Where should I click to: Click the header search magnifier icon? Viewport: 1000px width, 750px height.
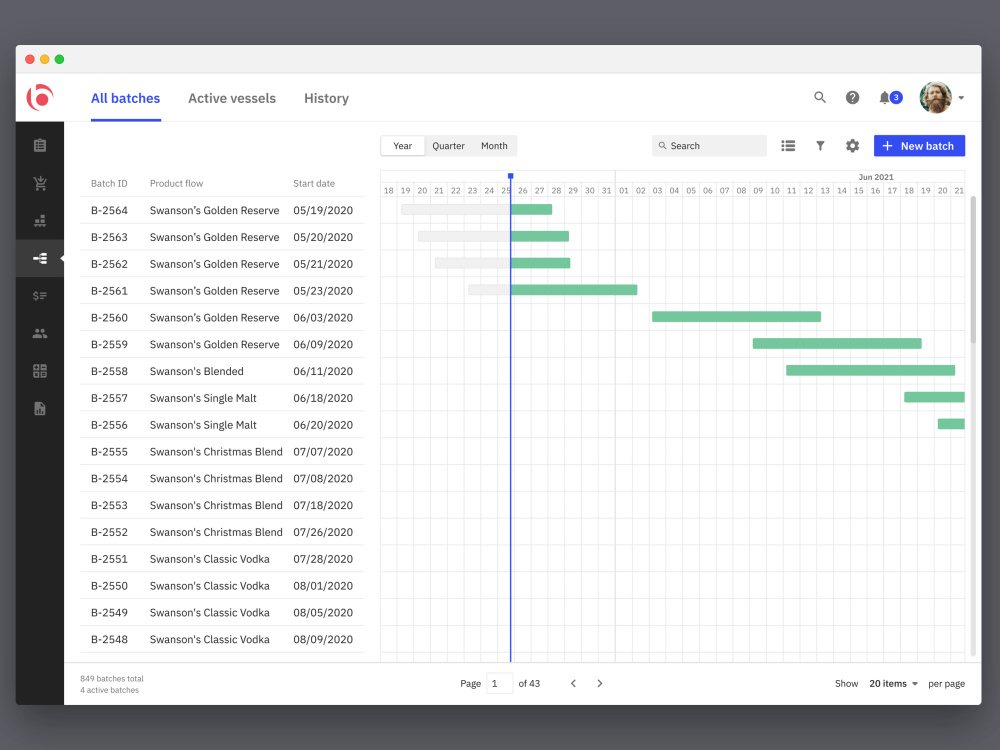(820, 98)
